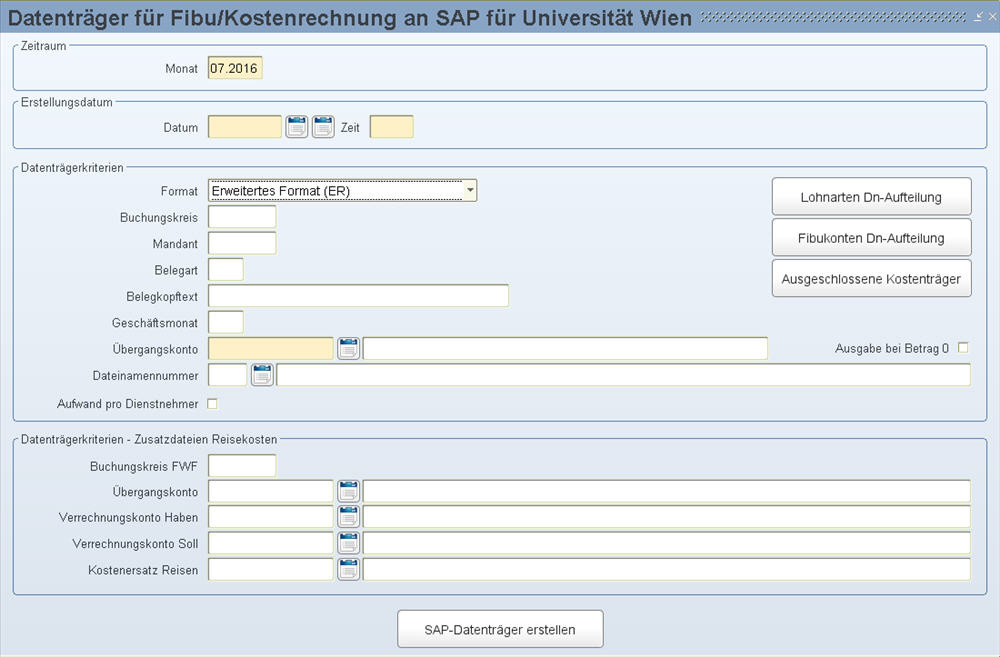The height and width of the screenshot is (657, 1000).
Task: Open the Dateinamennummer lookup icon
Action: click(262, 374)
